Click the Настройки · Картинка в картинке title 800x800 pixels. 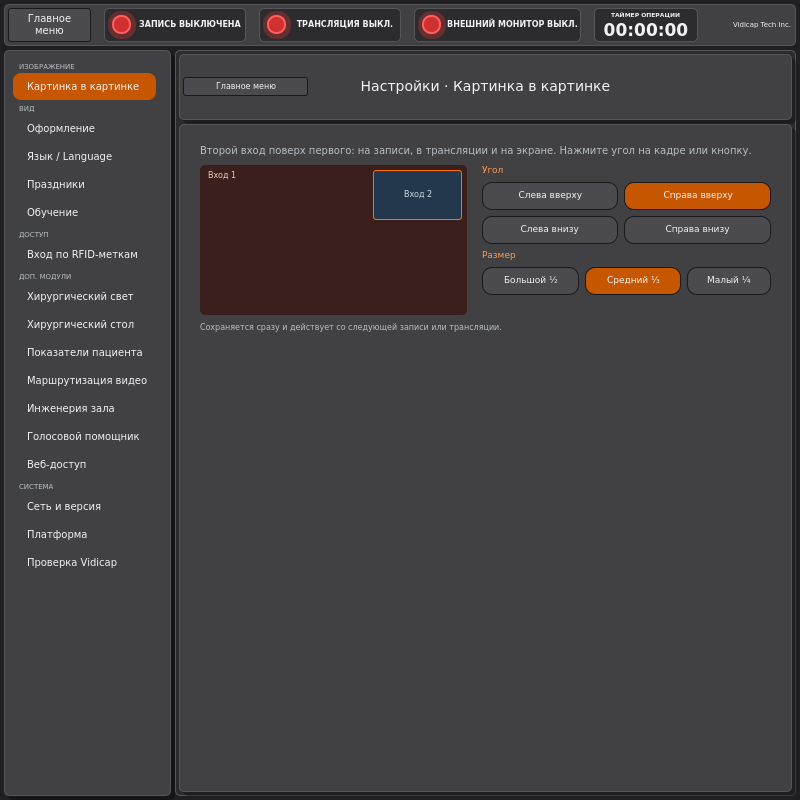[x=485, y=86]
